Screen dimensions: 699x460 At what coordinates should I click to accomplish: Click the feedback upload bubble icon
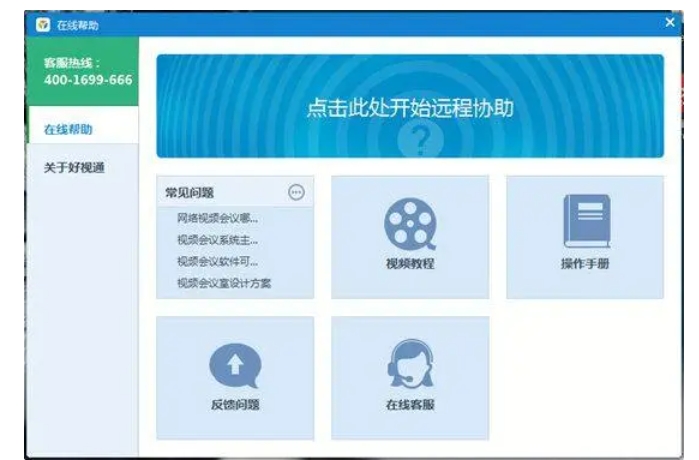pyautogui.click(x=235, y=366)
